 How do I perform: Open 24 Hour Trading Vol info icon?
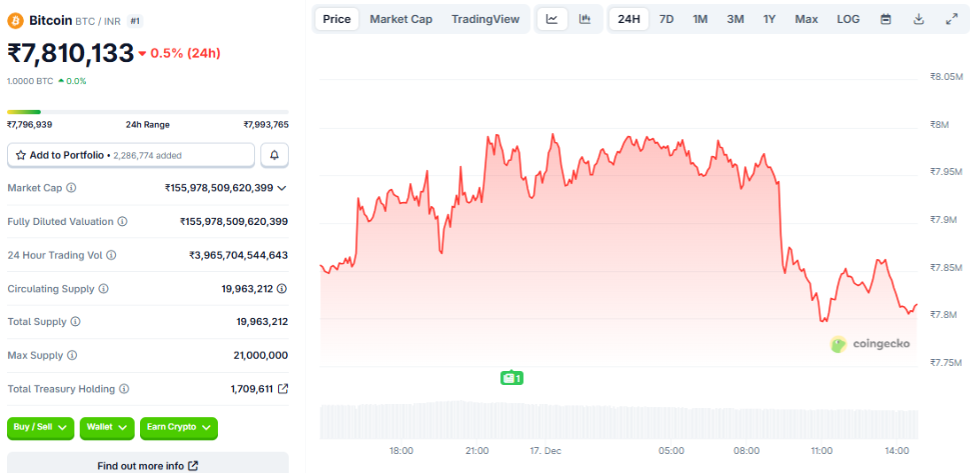point(111,255)
